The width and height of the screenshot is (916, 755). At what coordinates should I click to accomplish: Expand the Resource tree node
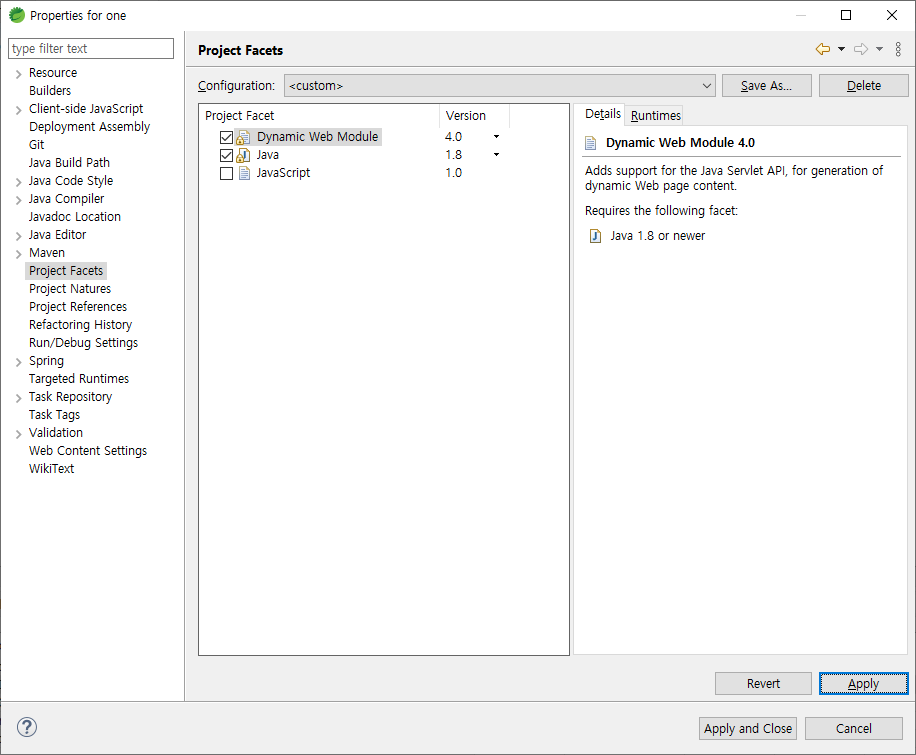click(18, 74)
